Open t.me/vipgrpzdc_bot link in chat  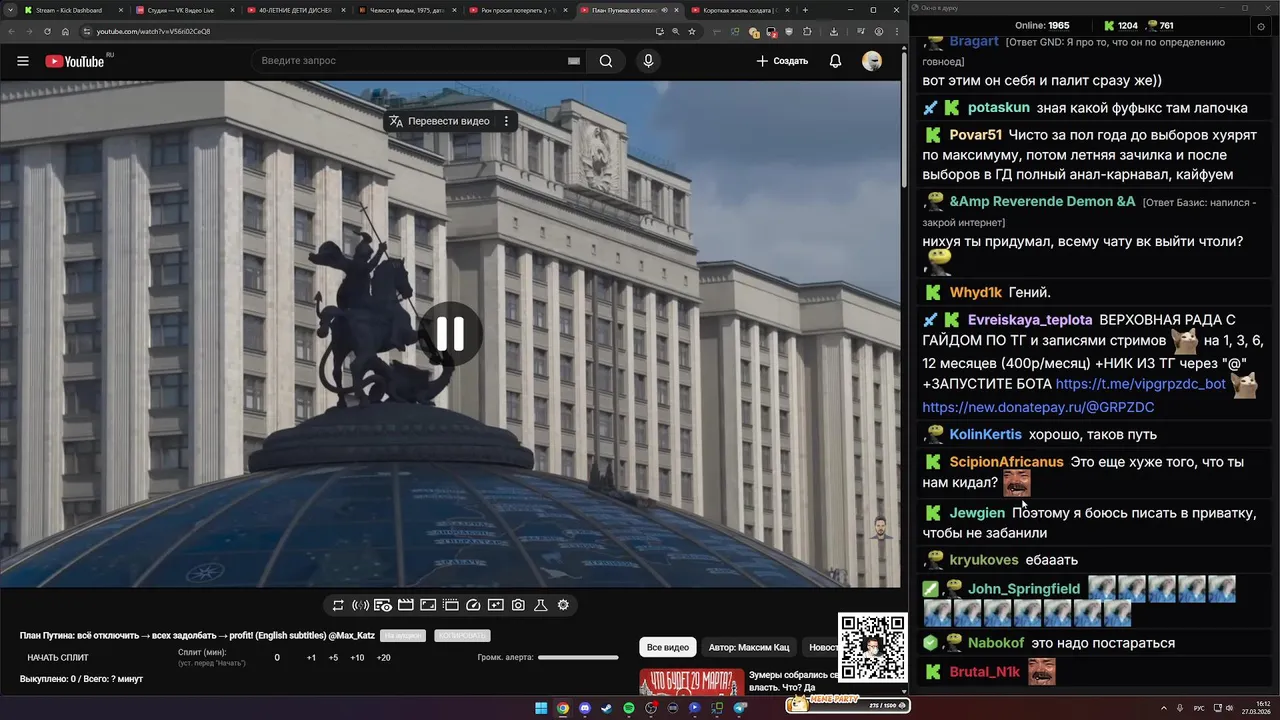click(x=1140, y=384)
